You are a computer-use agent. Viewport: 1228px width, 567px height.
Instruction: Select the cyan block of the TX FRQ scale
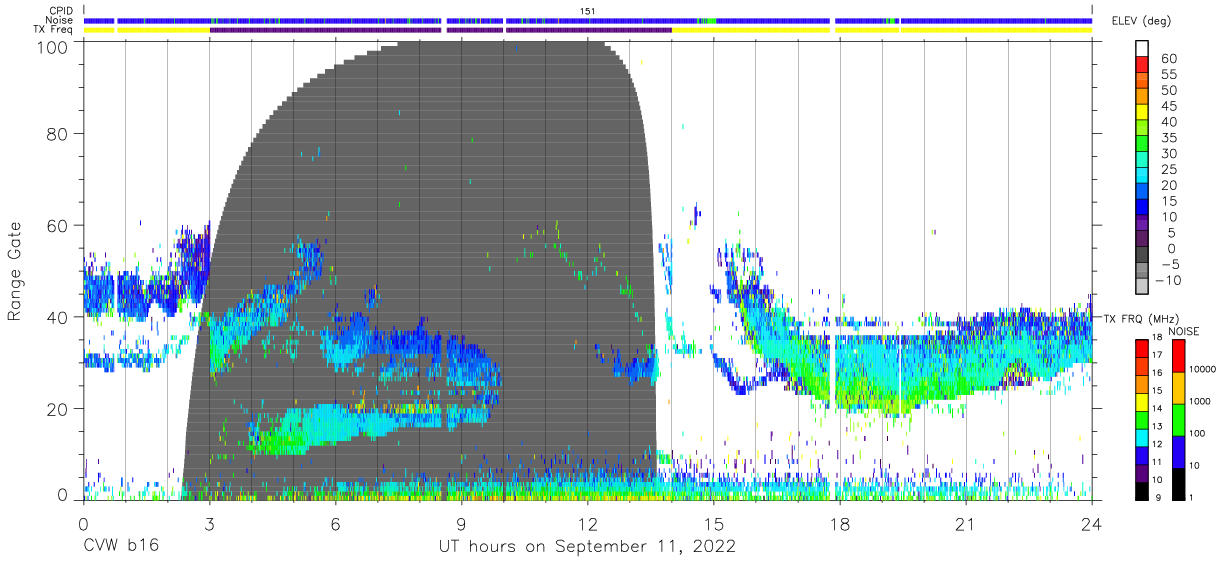click(1141, 437)
